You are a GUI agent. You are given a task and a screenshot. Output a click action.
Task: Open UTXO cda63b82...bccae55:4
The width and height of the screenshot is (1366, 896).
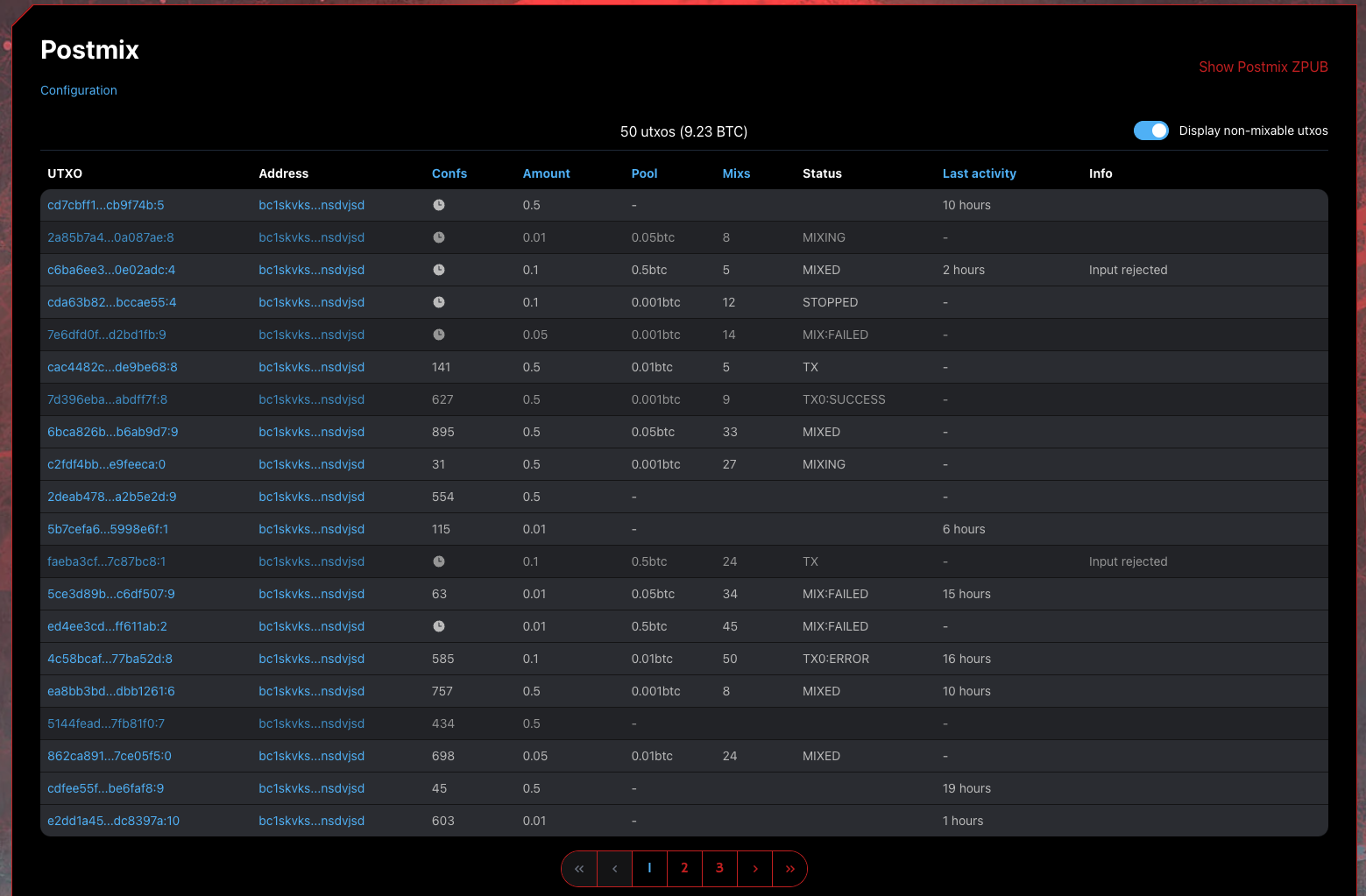point(112,302)
